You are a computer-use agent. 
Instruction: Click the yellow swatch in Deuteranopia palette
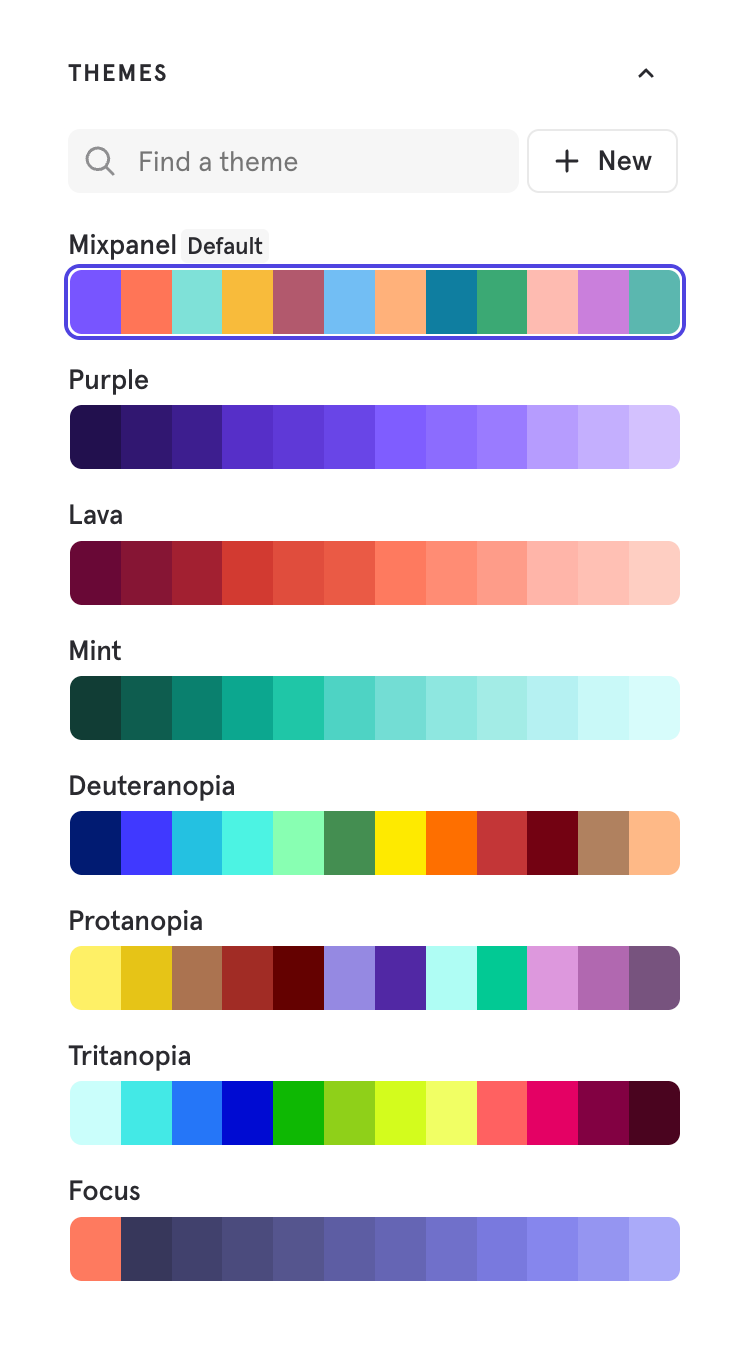(x=400, y=843)
